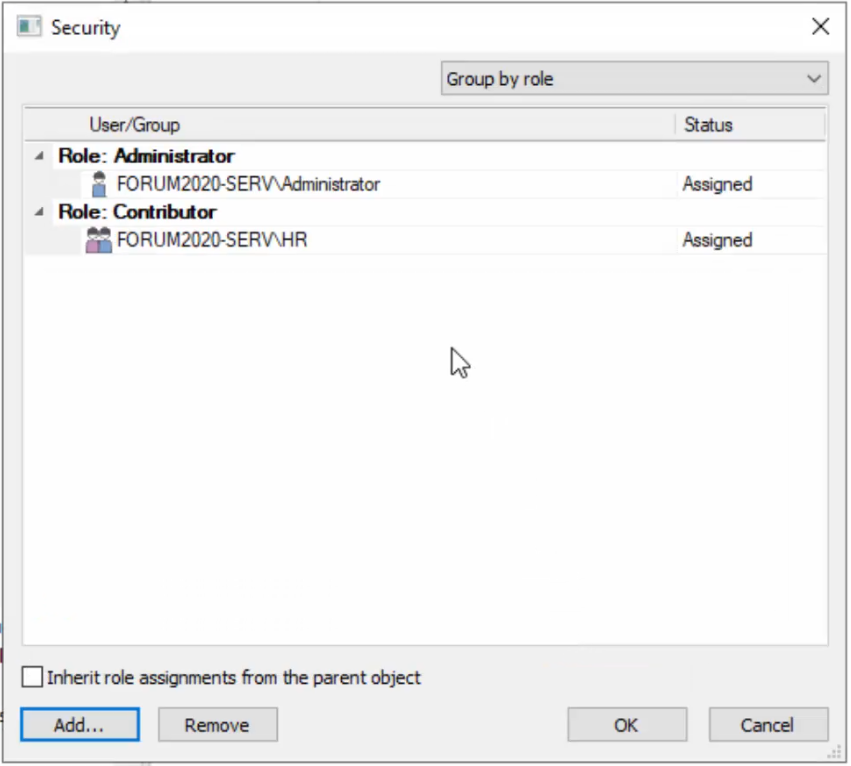Click the Status column header
The height and width of the screenshot is (766, 851).
[x=708, y=124]
